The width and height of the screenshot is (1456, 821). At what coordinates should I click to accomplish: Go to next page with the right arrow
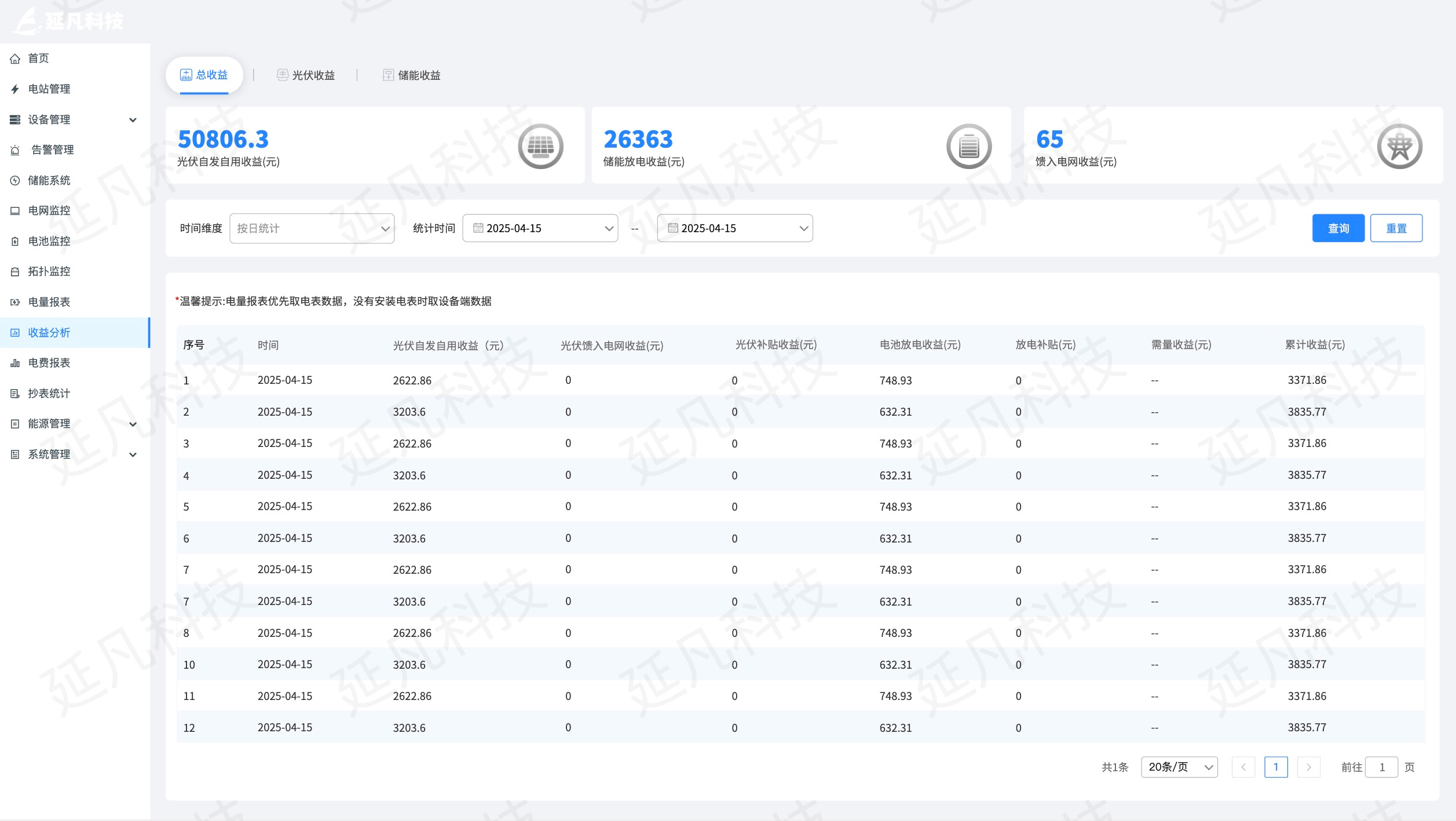(x=1308, y=767)
